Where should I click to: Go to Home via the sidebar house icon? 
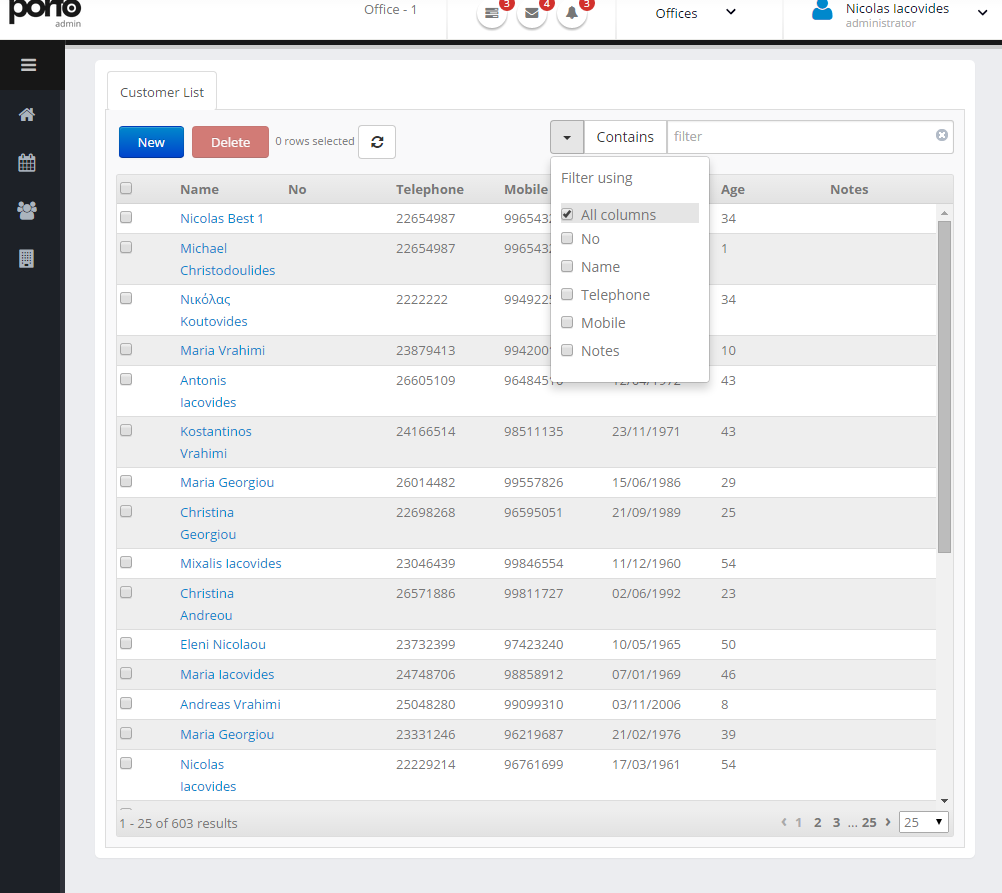point(27,114)
